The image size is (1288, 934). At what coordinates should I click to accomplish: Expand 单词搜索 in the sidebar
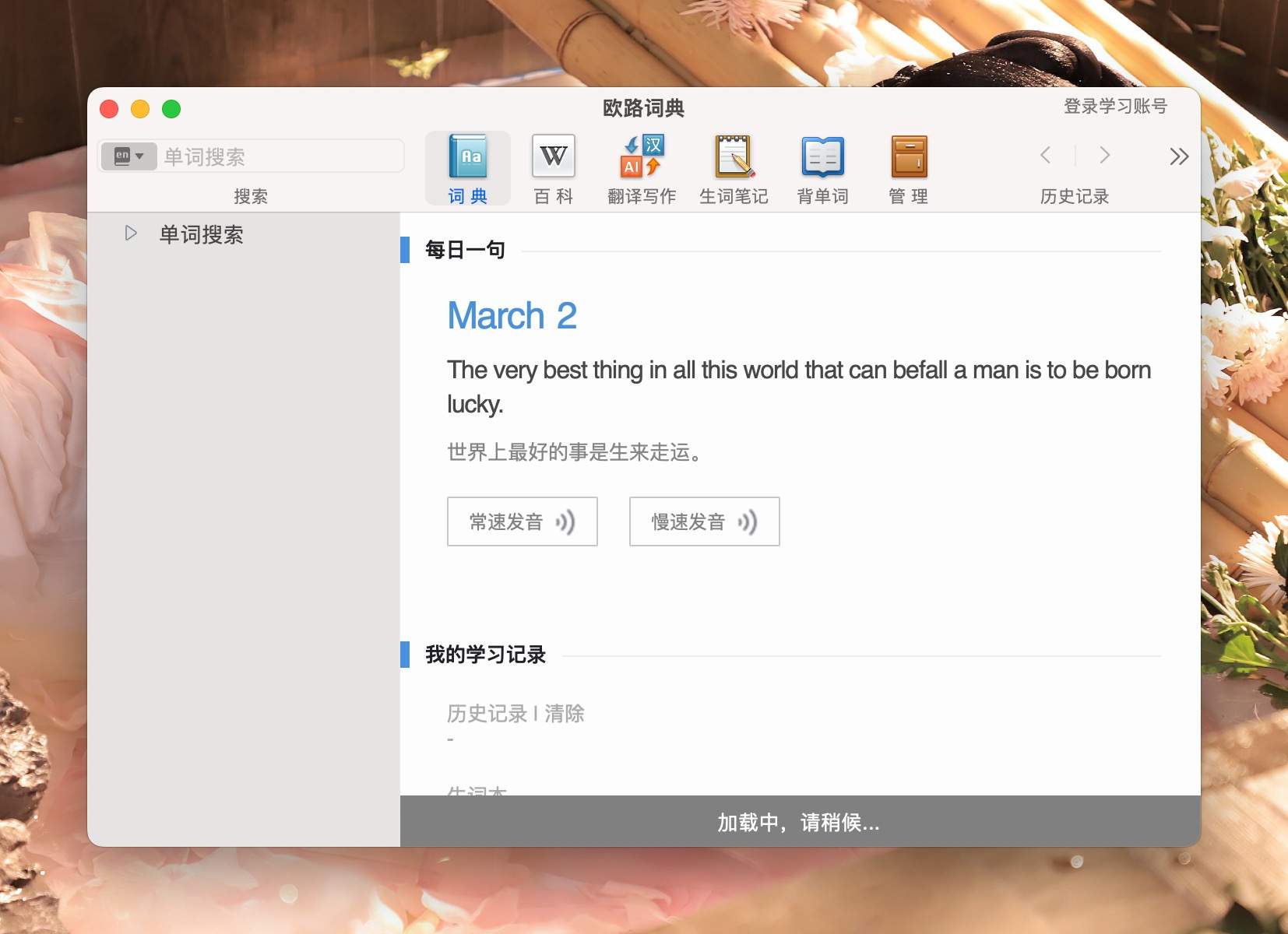coord(130,233)
